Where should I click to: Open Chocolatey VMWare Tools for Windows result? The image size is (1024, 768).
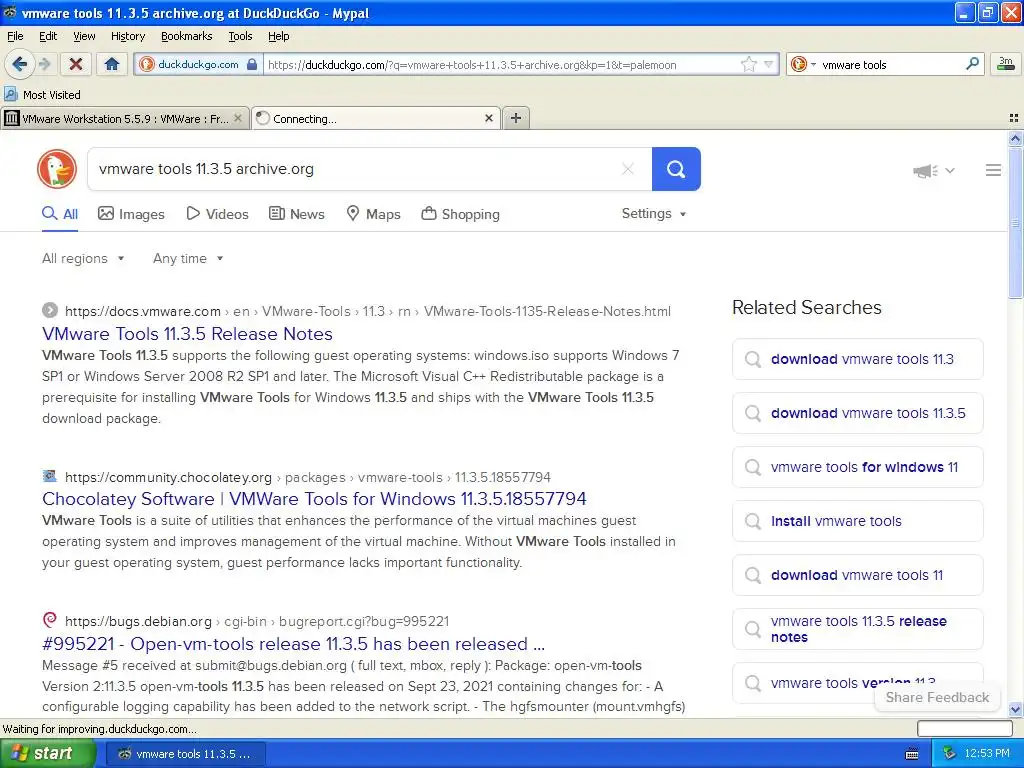(314, 499)
